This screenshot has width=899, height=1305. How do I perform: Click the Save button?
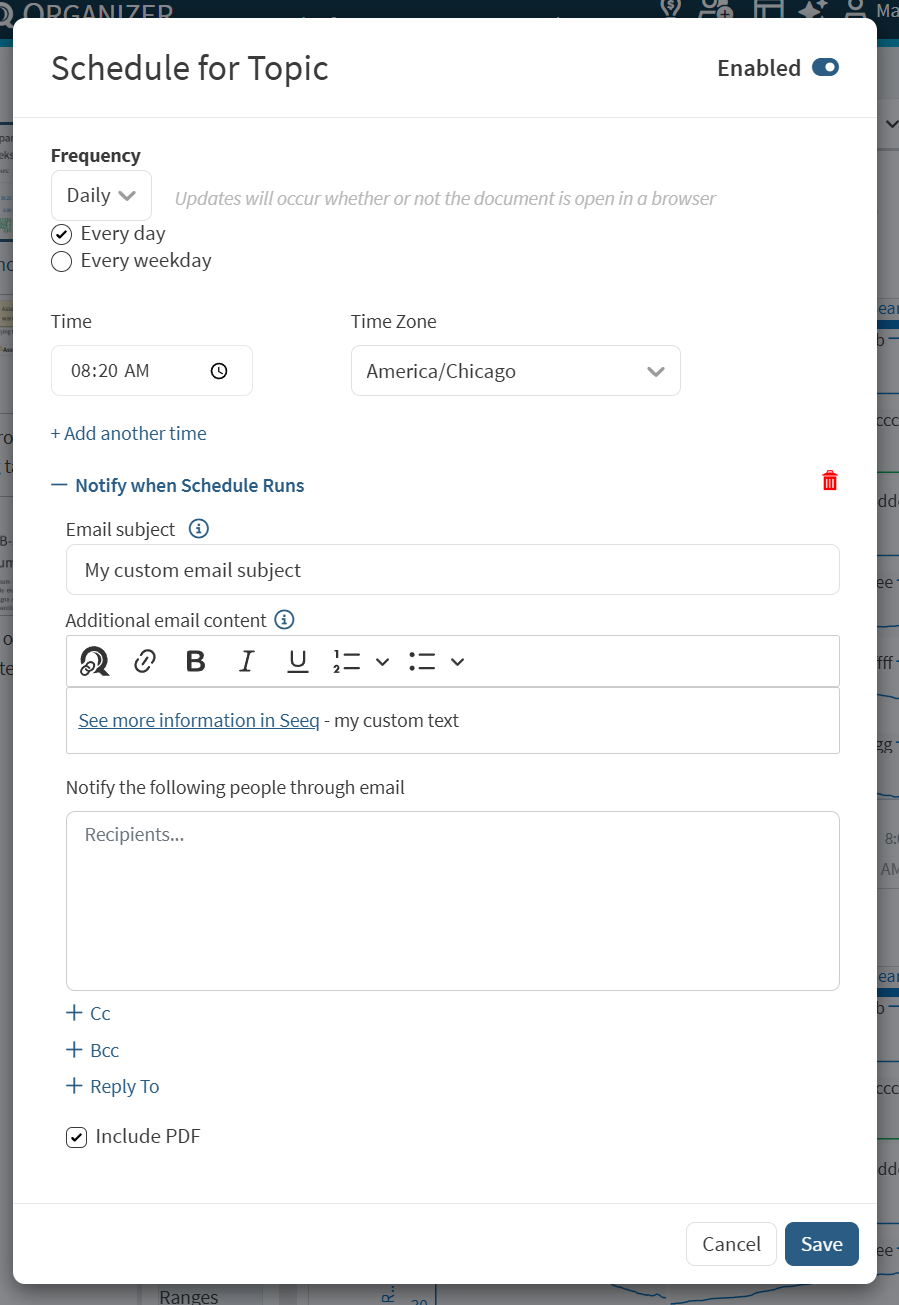point(821,1244)
